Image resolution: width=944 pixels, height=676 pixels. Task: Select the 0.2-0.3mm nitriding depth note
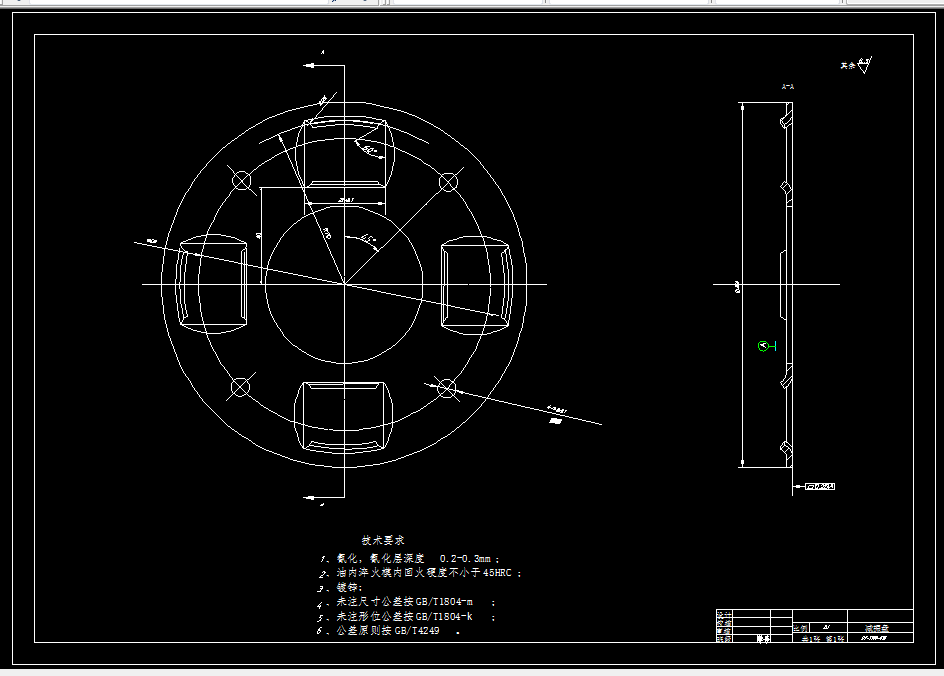409,559
